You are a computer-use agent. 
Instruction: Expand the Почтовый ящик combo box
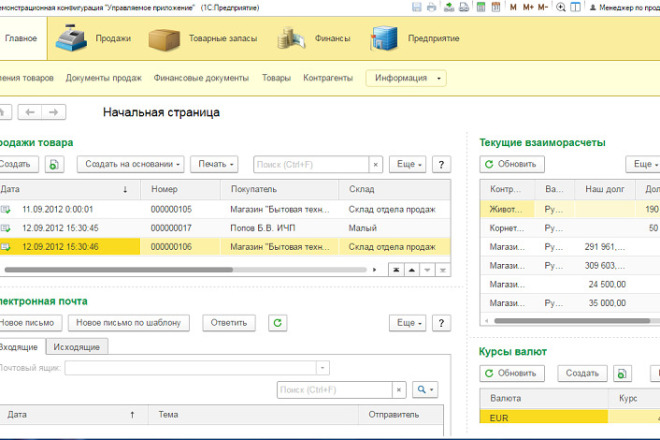[x=322, y=368]
